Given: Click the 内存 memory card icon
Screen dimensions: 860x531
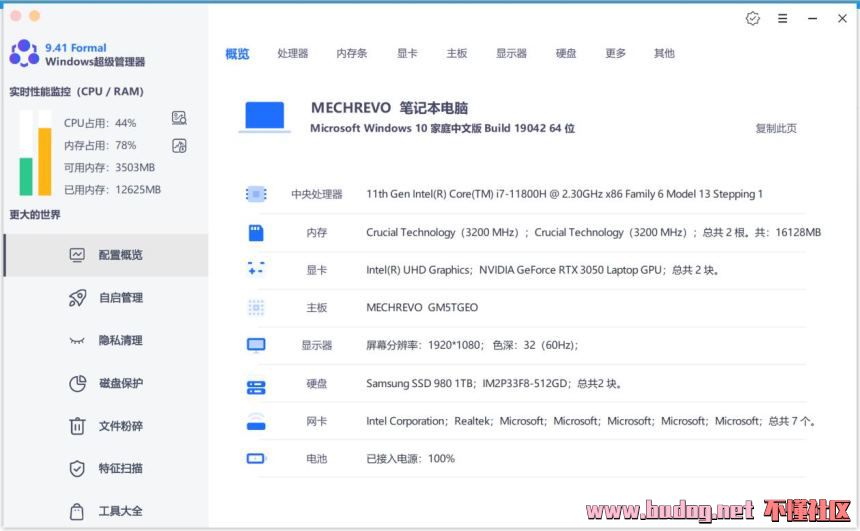Looking at the screenshot, I should coord(256,233).
